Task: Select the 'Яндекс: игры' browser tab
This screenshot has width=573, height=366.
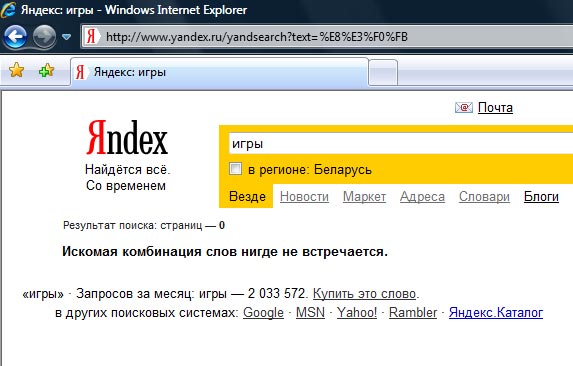Action: [219, 72]
